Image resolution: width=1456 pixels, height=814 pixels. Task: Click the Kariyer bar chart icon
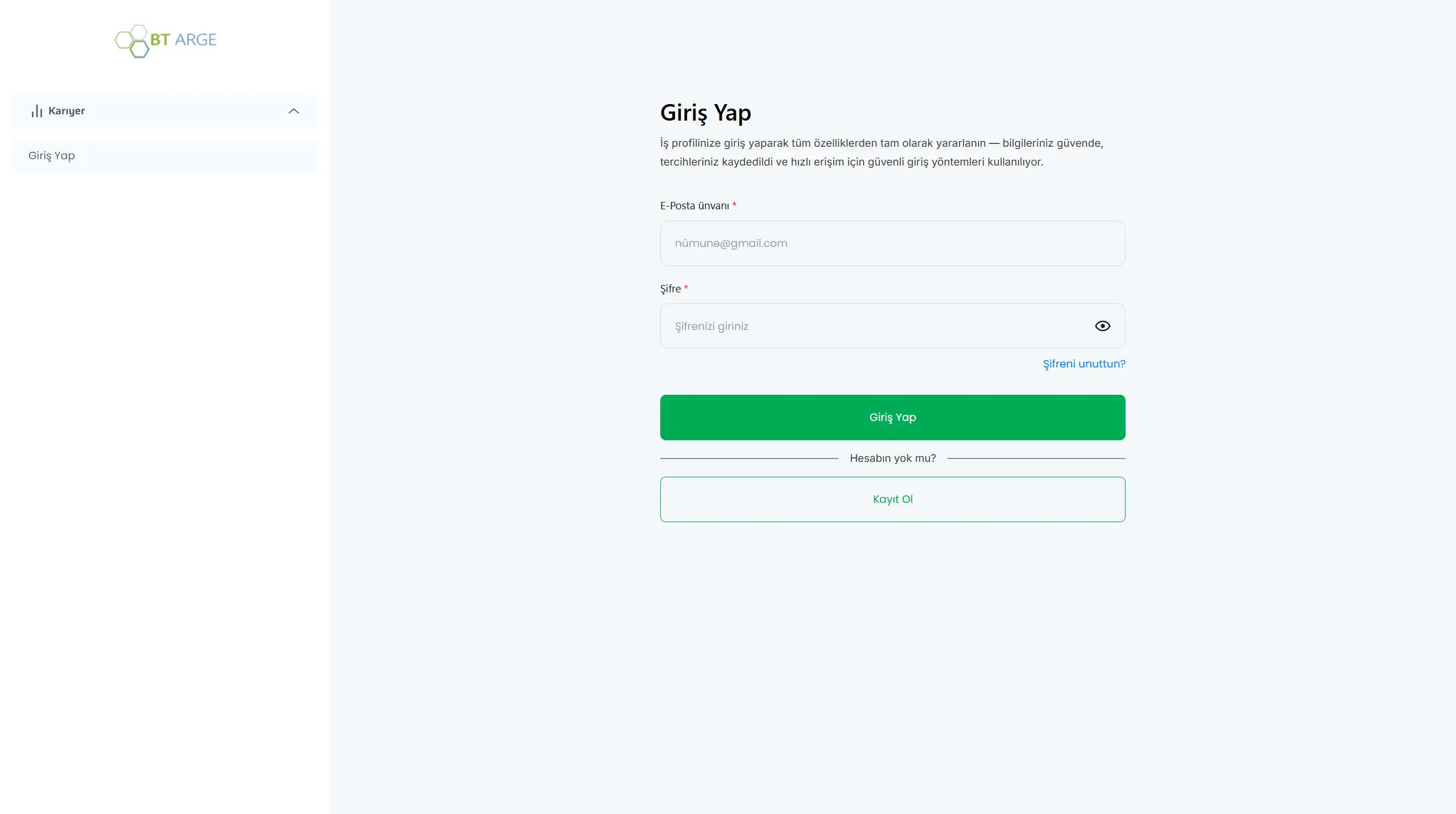tap(37, 111)
